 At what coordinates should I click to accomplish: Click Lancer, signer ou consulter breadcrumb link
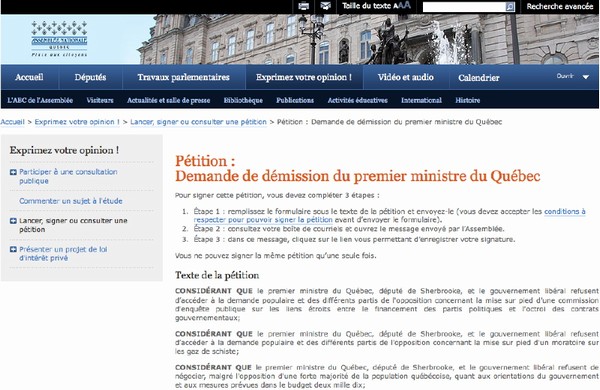click(198, 122)
